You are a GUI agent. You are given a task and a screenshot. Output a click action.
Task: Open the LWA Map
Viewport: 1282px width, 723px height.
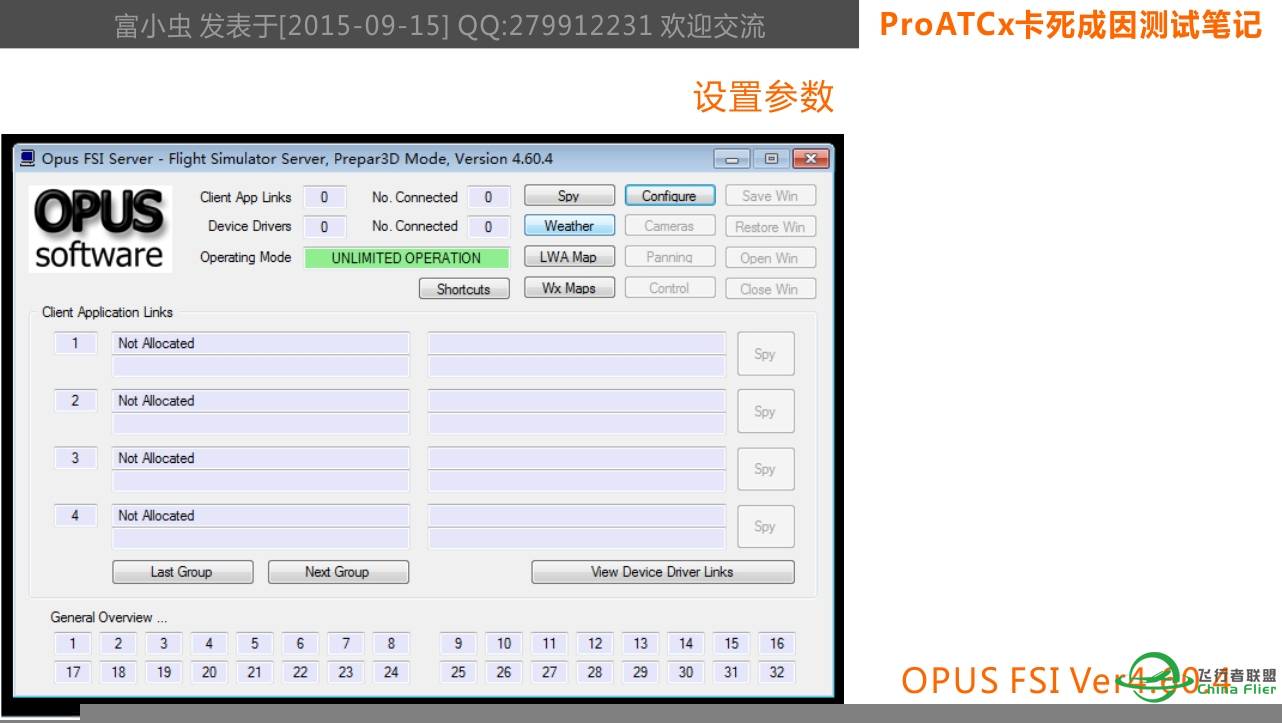[x=569, y=257]
